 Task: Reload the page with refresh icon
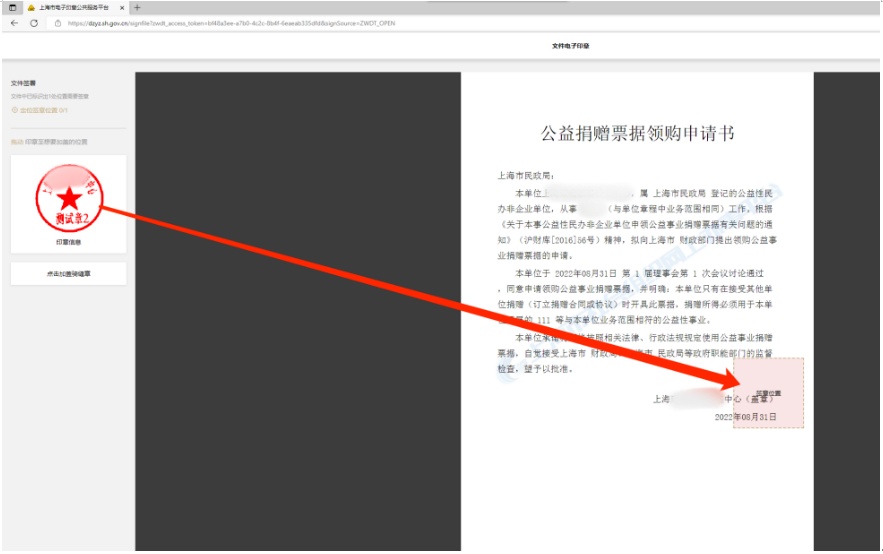coord(34,22)
